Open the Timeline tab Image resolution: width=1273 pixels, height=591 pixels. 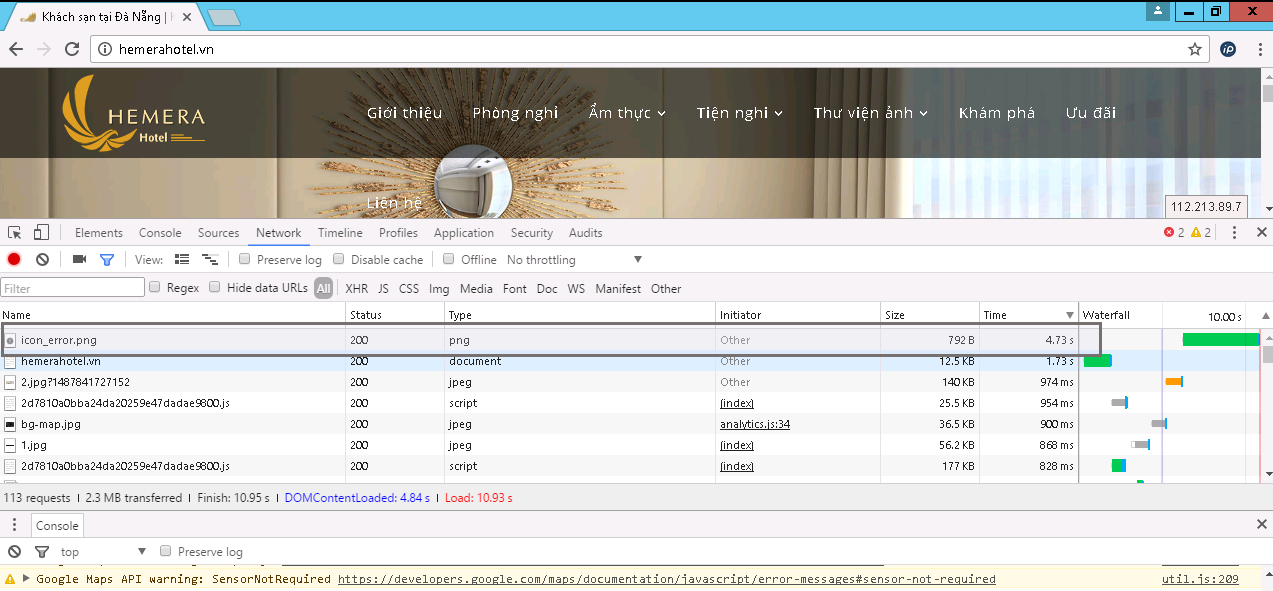point(340,233)
